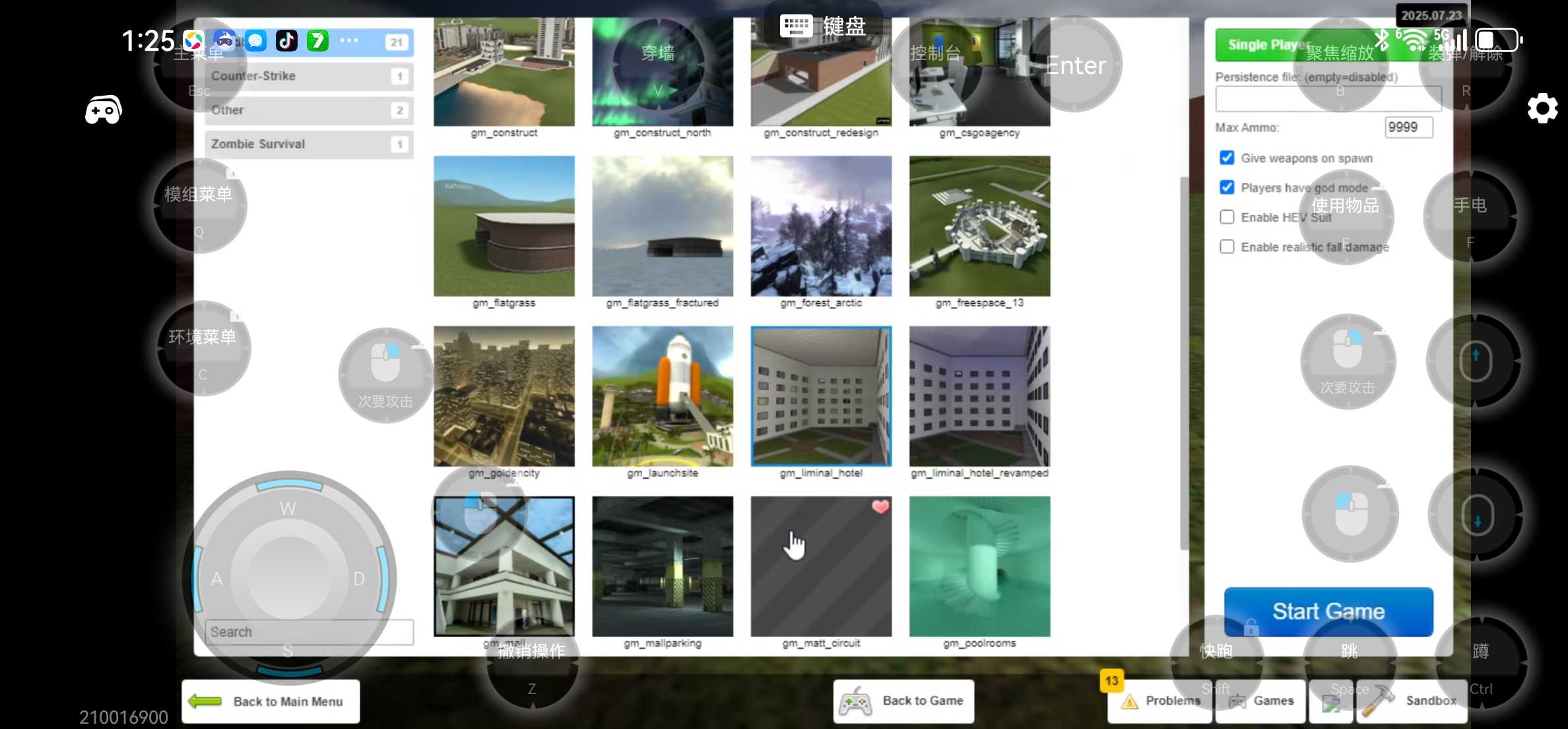Select the gm_goldencity map thumbnail
The width and height of the screenshot is (1568, 729).
504,396
